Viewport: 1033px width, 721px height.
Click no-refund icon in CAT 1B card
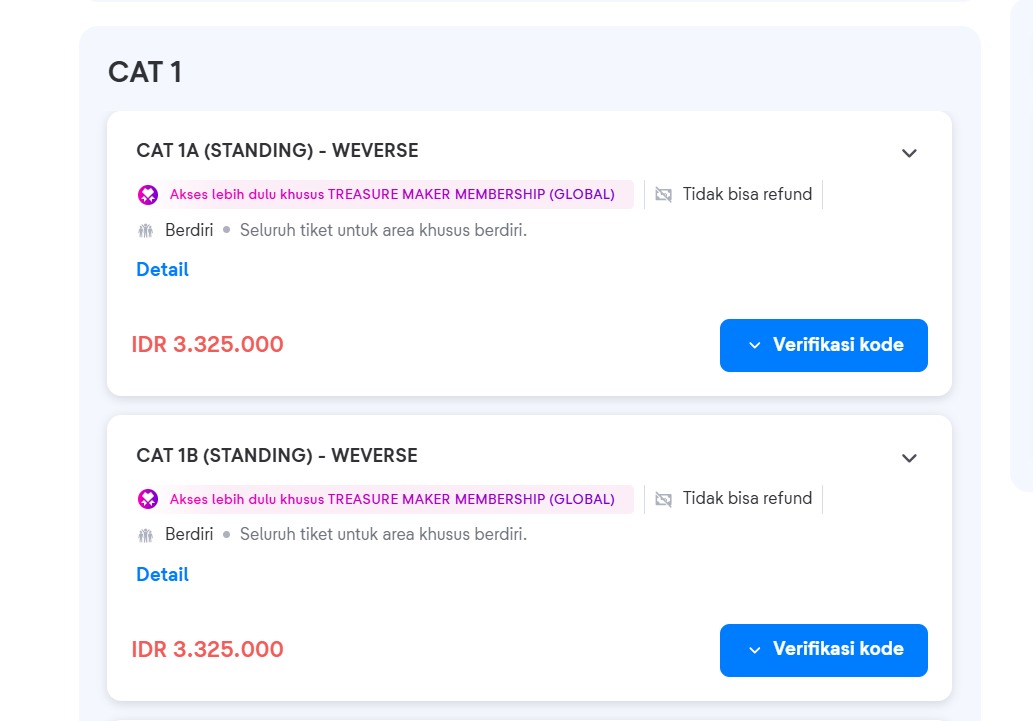(663, 499)
